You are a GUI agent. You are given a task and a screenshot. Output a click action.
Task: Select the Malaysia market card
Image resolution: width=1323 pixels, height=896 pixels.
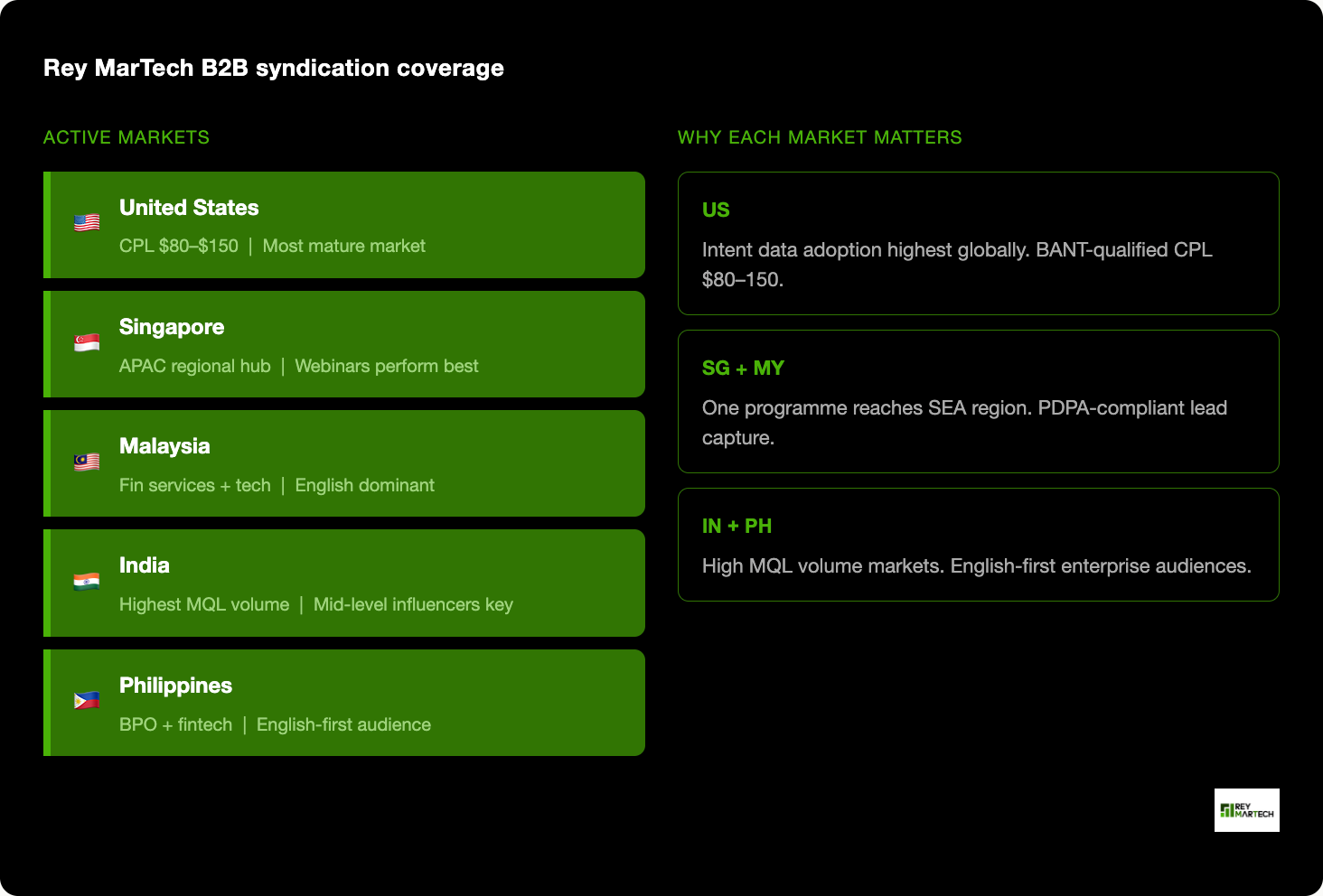pos(344,463)
